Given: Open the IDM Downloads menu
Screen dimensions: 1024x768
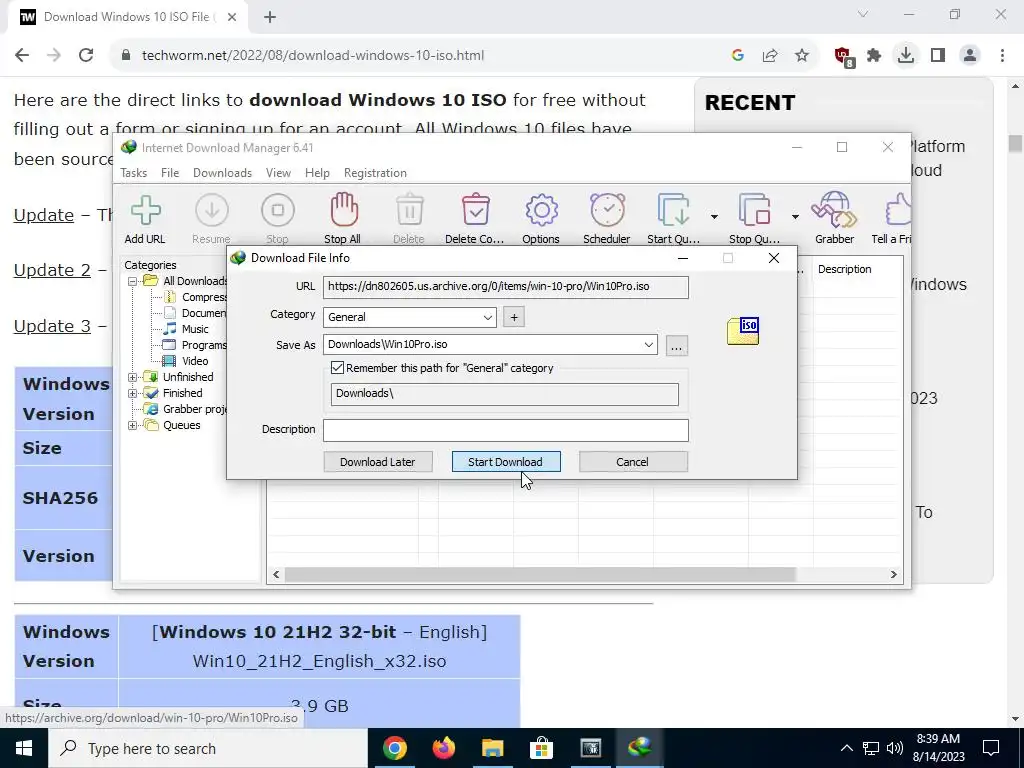Looking at the screenshot, I should click(x=222, y=173).
